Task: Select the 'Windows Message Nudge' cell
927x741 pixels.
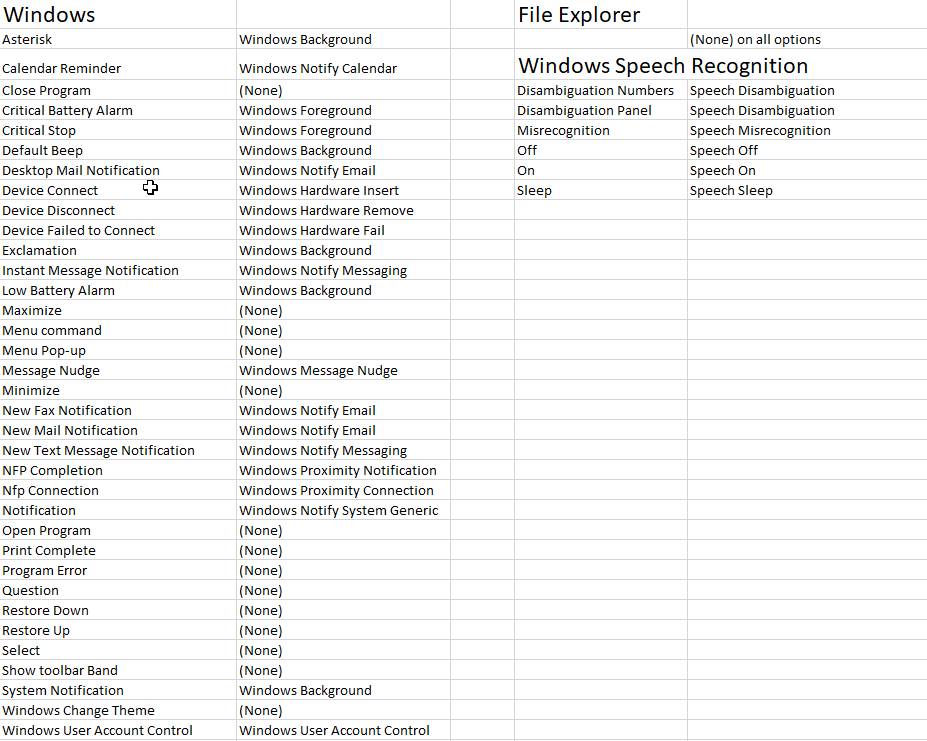Action: (x=343, y=370)
